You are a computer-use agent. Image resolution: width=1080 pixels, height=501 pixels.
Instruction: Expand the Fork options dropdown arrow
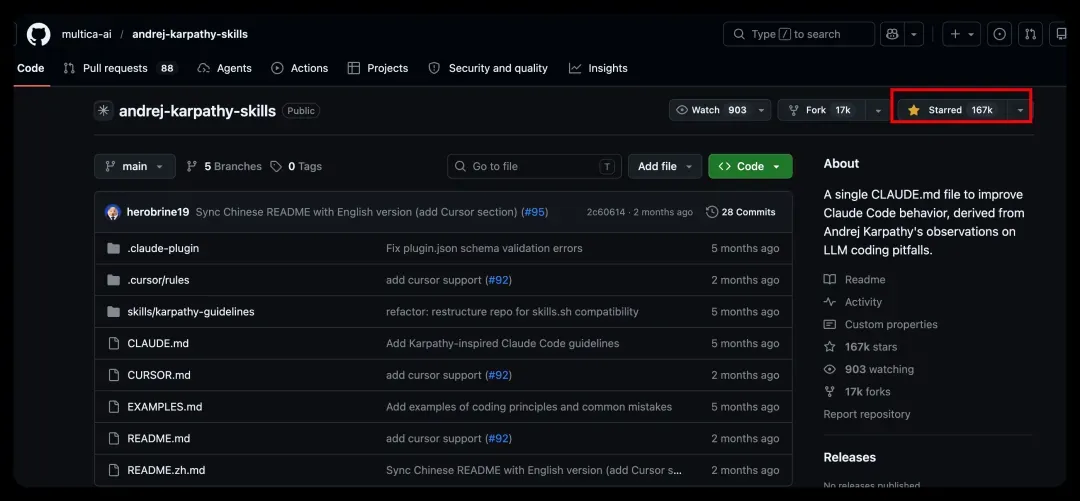point(878,110)
